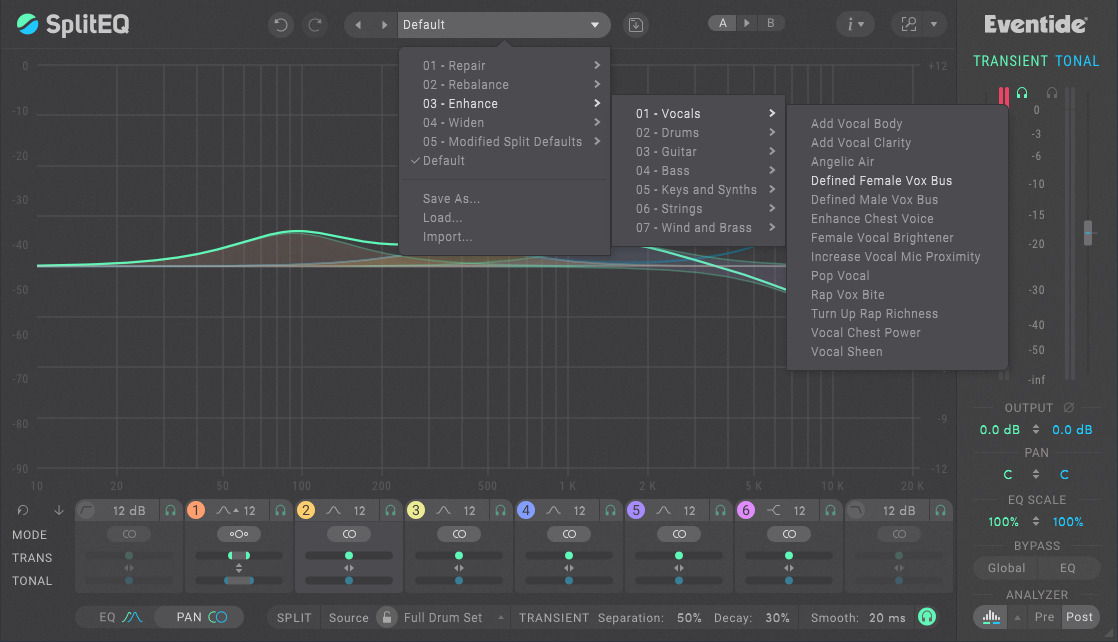The image size is (1118, 642).
Task: Open the info dropdown icon
Action: click(x=855, y=24)
